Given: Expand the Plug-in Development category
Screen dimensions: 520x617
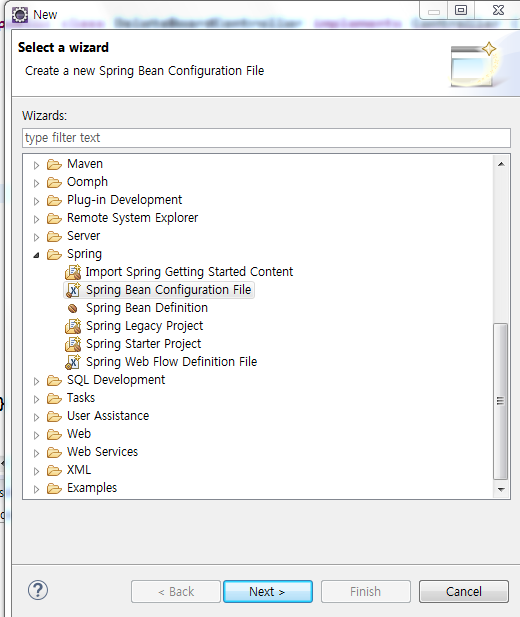Looking at the screenshot, I should click(36, 201).
